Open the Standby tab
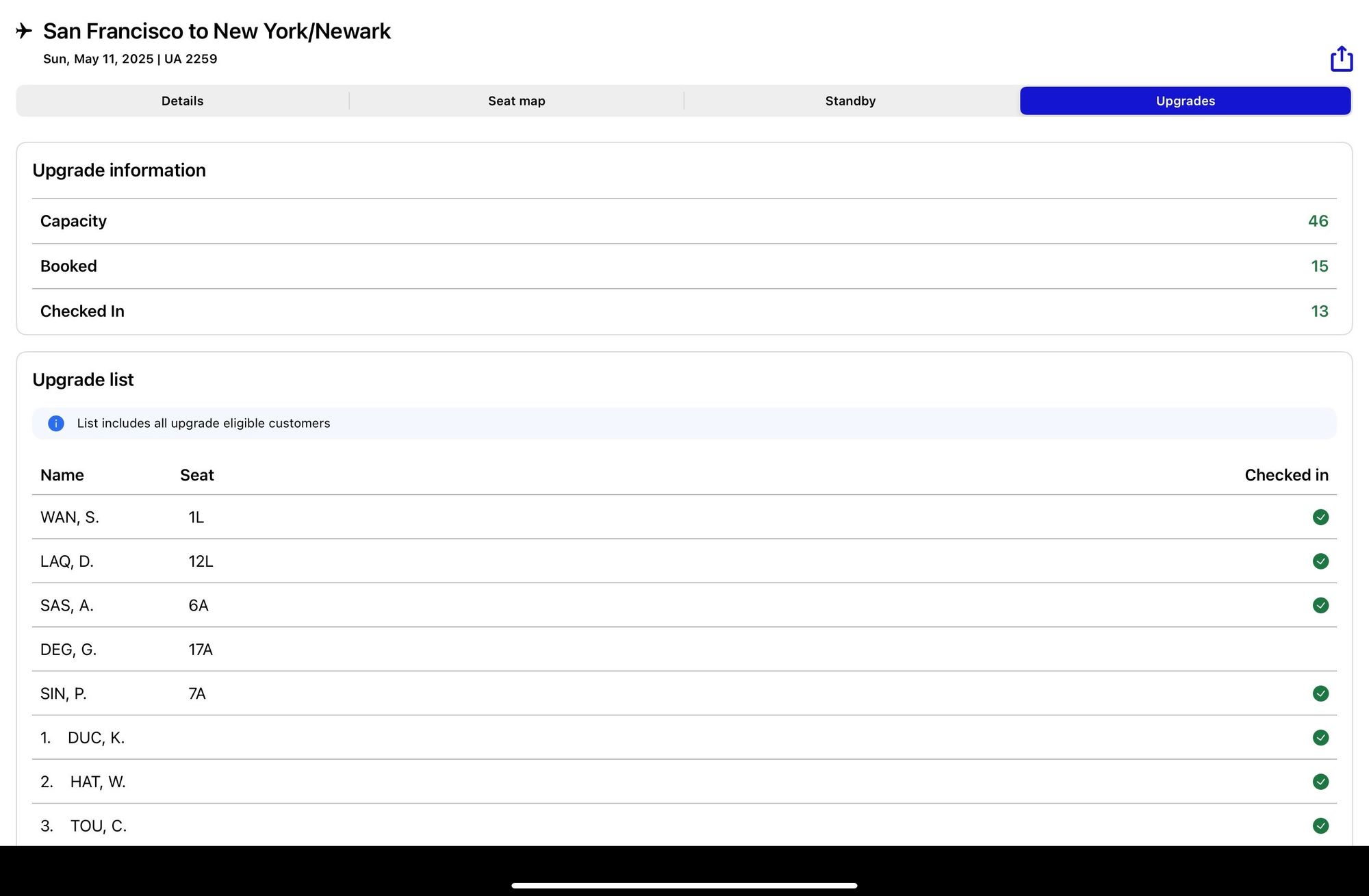Viewport: 1369px width, 896px height. [851, 101]
